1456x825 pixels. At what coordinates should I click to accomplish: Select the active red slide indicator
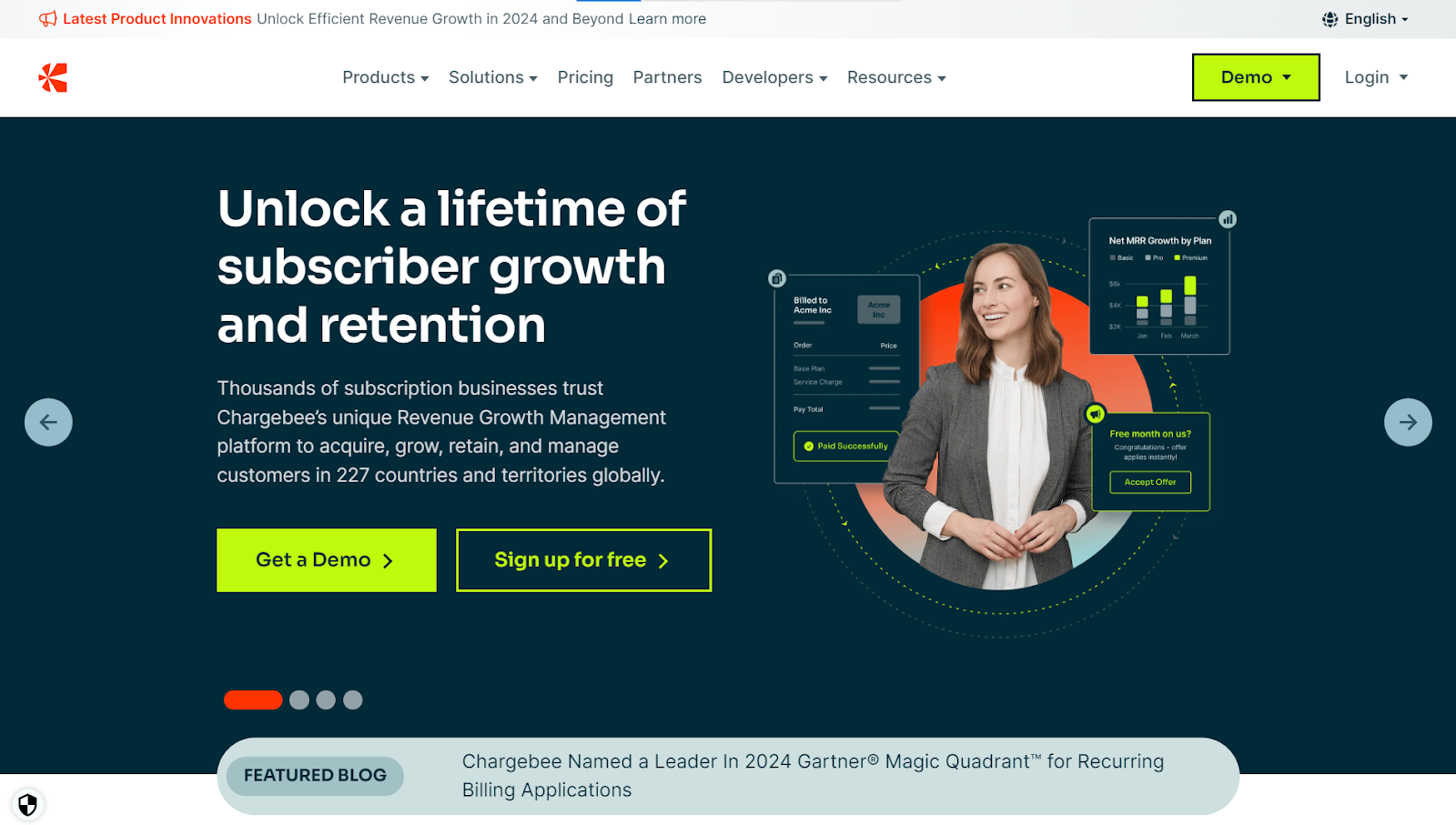253,699
